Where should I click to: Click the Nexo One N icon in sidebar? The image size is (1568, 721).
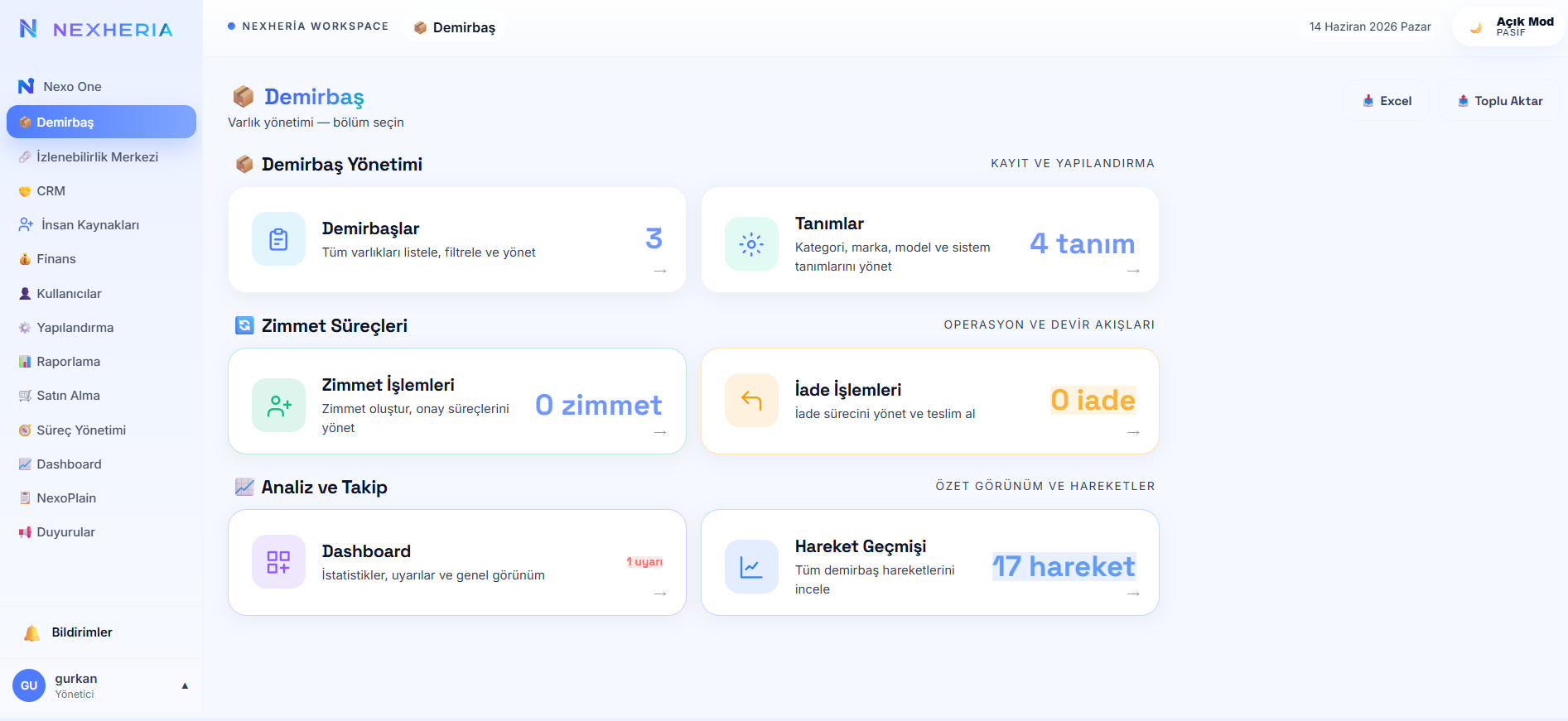coord(26,86)
